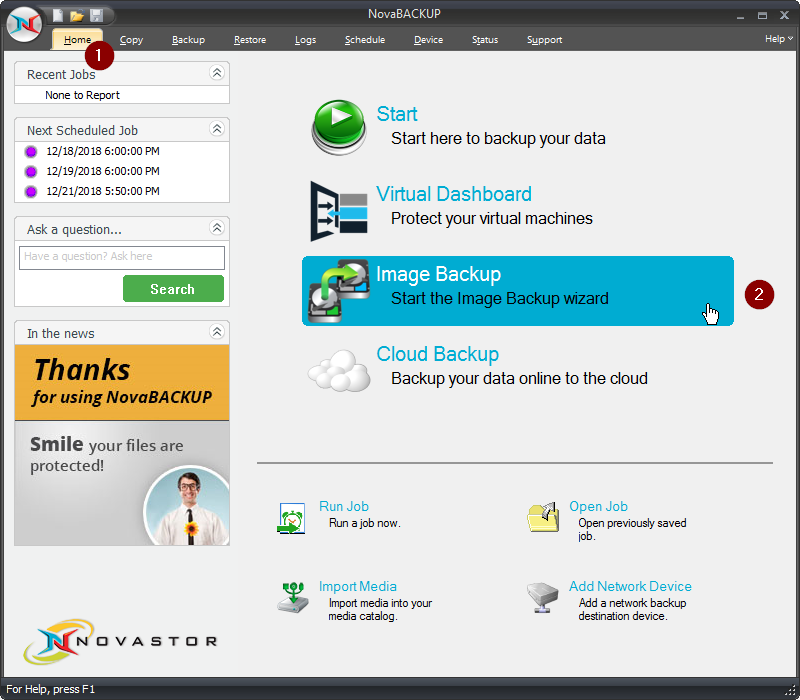Click the Import Media link
The height and width of the screenshot is (700, 800).
[x=358, y=586]
